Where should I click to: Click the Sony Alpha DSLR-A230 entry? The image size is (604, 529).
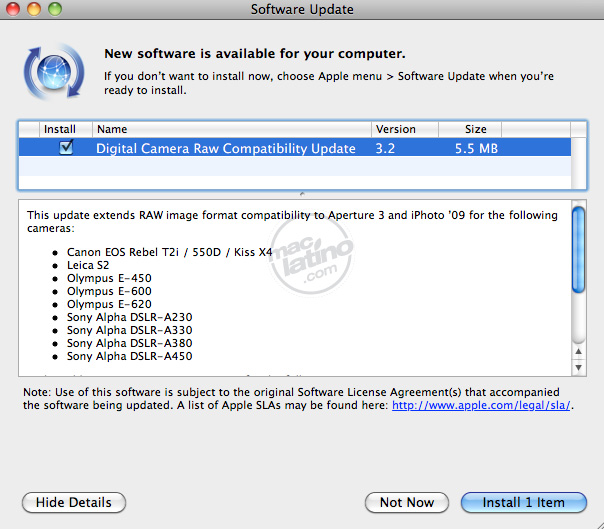(129, 317)
